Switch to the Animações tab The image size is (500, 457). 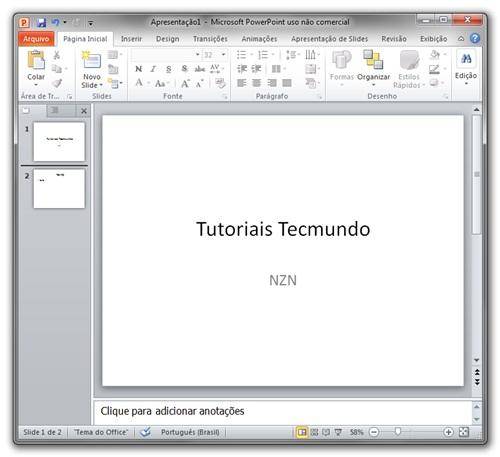[259, 39]
